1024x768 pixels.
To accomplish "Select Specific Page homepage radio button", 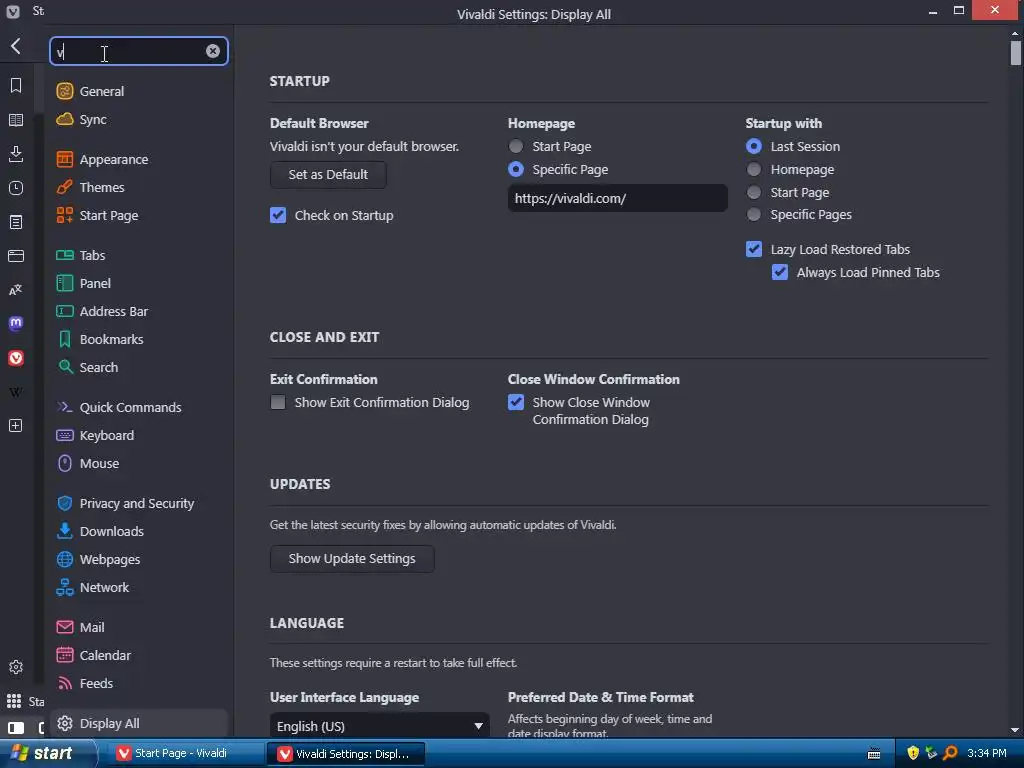I will coord(516,169).
